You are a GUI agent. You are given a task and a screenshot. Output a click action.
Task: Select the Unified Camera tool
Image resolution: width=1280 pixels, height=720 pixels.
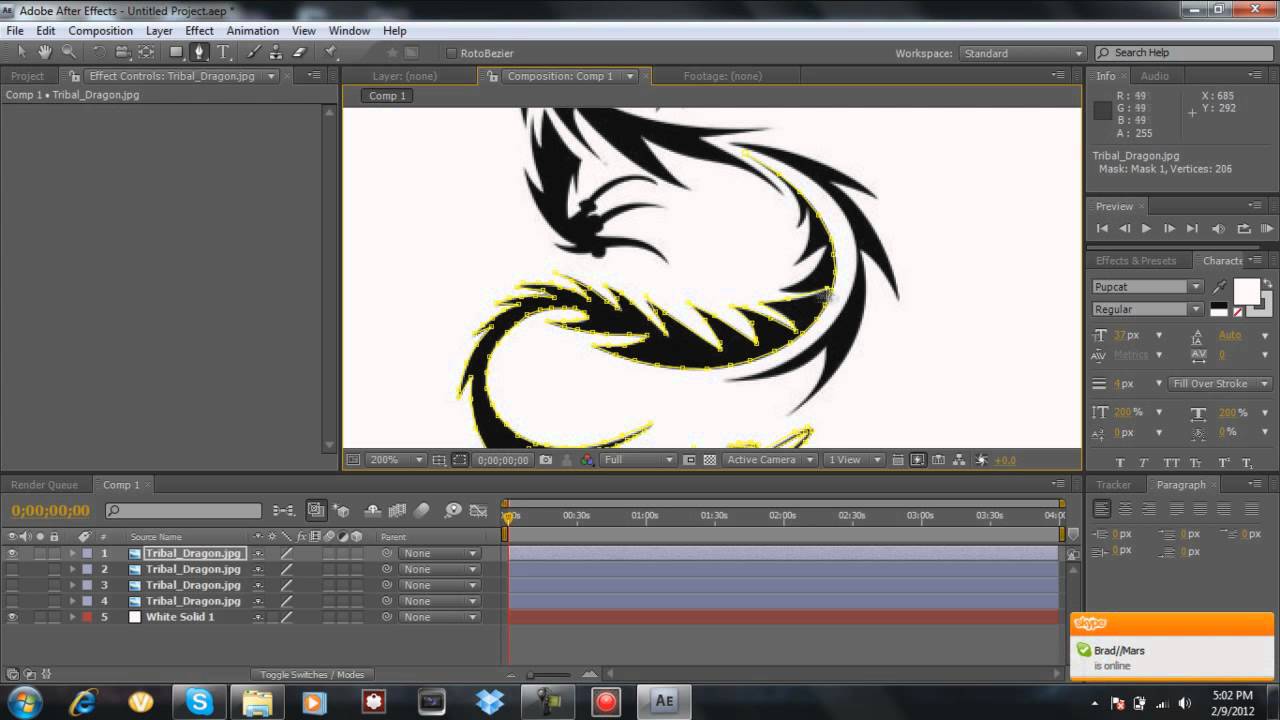click(x=122, y=52)
